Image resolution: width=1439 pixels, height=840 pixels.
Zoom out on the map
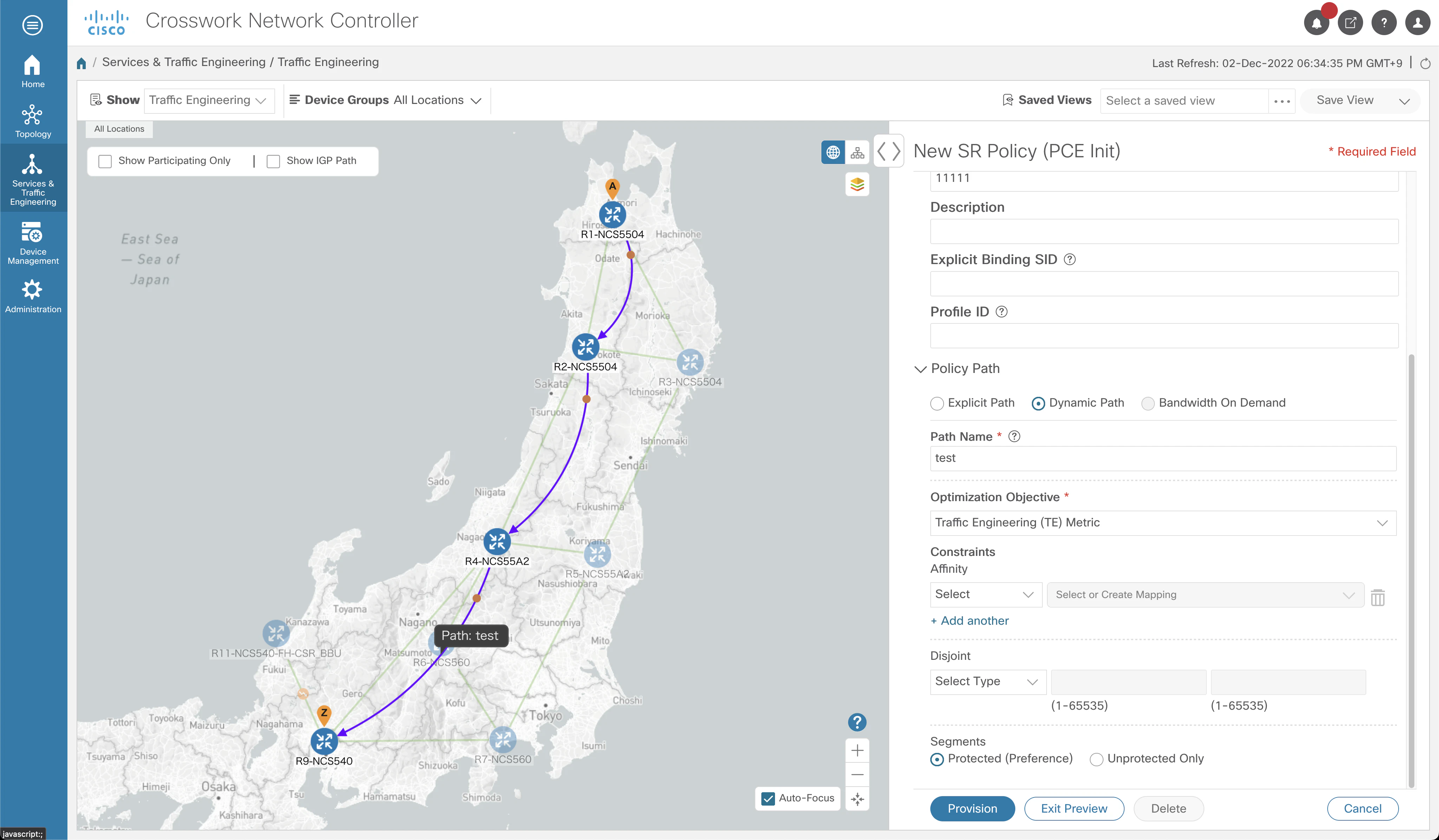(857, 774)
